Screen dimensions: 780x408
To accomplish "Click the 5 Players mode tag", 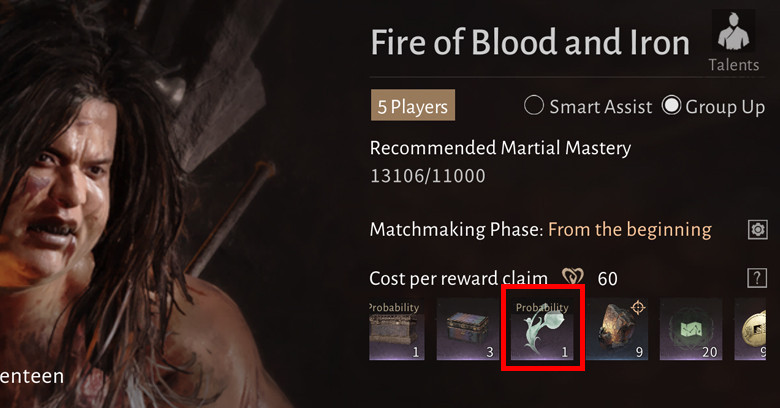I will coord(412,105).
